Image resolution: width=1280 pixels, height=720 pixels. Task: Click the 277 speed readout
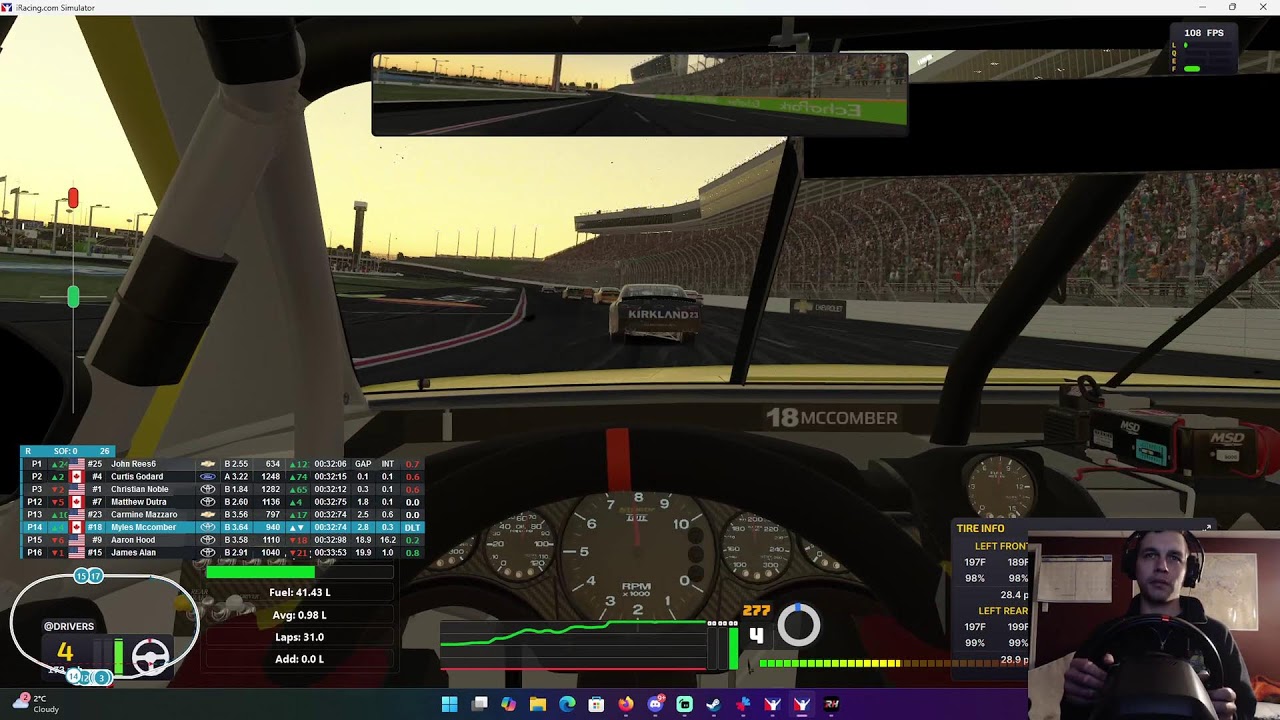tap(756, 610)
